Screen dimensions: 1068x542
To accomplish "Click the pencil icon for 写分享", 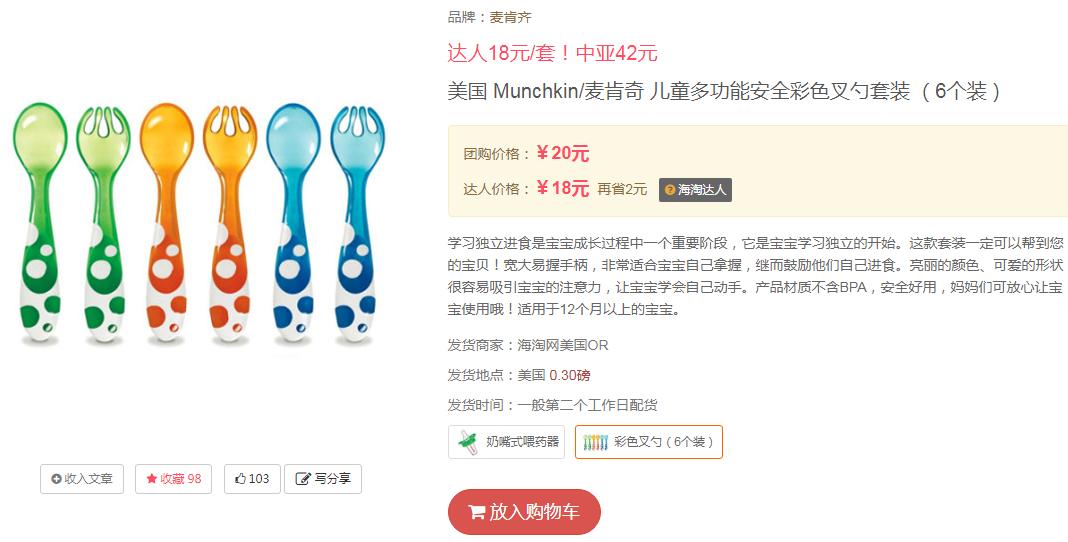I will (x=303, y=479).
